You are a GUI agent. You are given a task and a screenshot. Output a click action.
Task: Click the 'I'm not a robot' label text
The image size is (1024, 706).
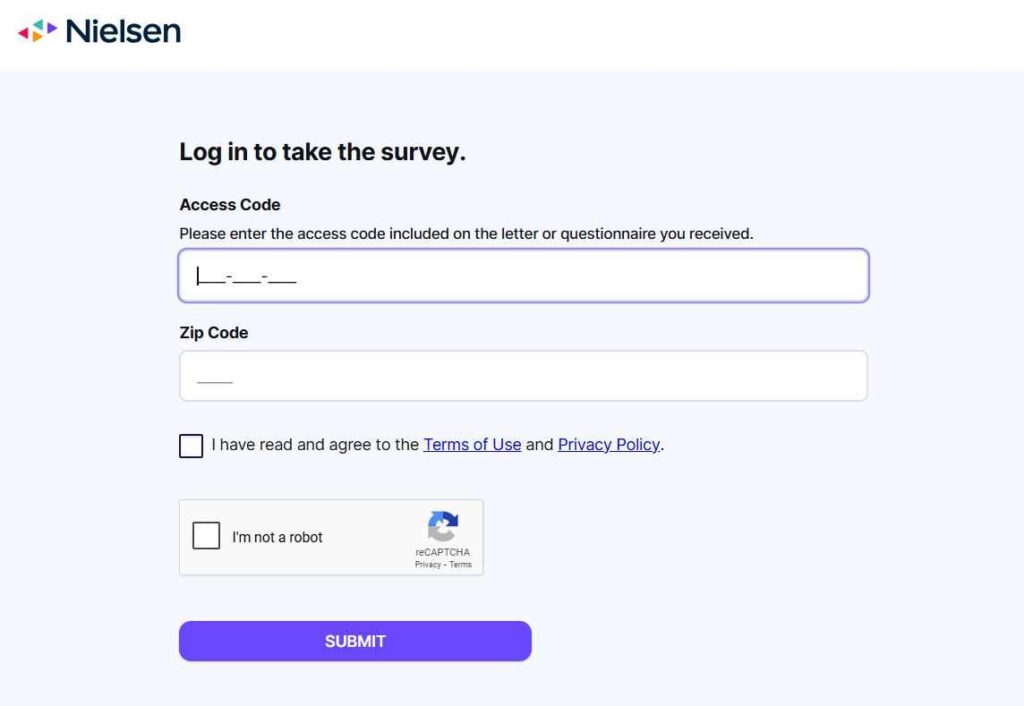(x=278, y=538)
